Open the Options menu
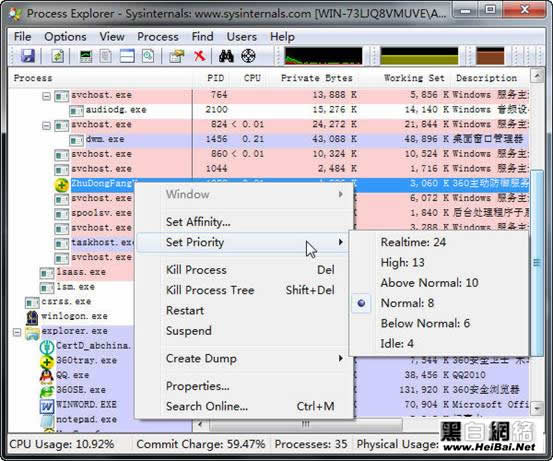This screenshot has height=461, width=553. click(x=65, y=37)
